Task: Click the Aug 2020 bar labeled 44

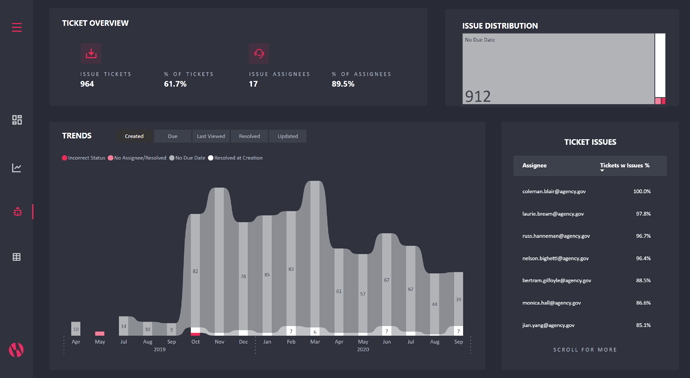Action: [434, 304]
